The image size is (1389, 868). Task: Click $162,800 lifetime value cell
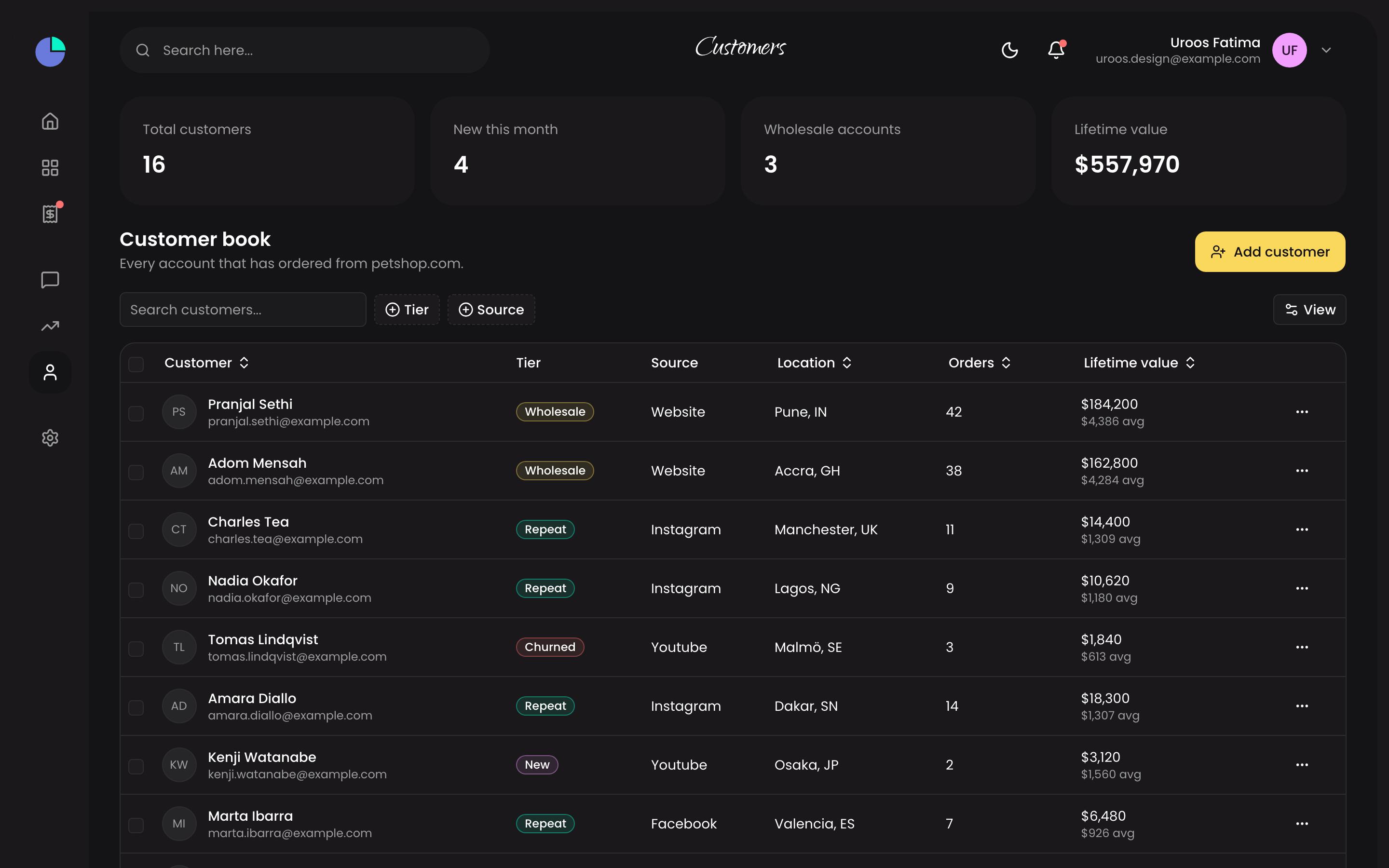(x=1109, y=463)
